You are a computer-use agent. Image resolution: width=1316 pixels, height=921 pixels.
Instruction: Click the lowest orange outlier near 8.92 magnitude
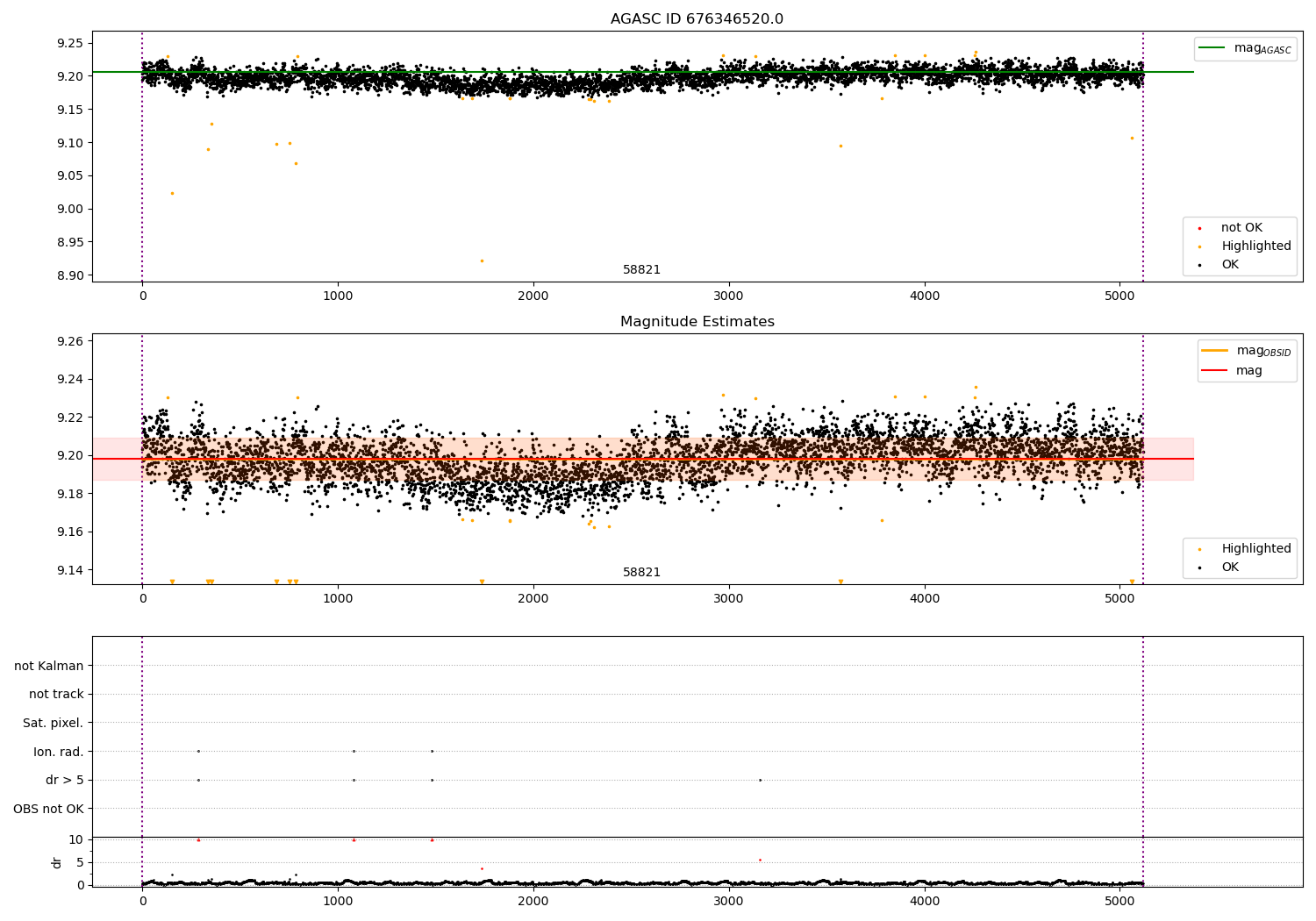(482, 261)
